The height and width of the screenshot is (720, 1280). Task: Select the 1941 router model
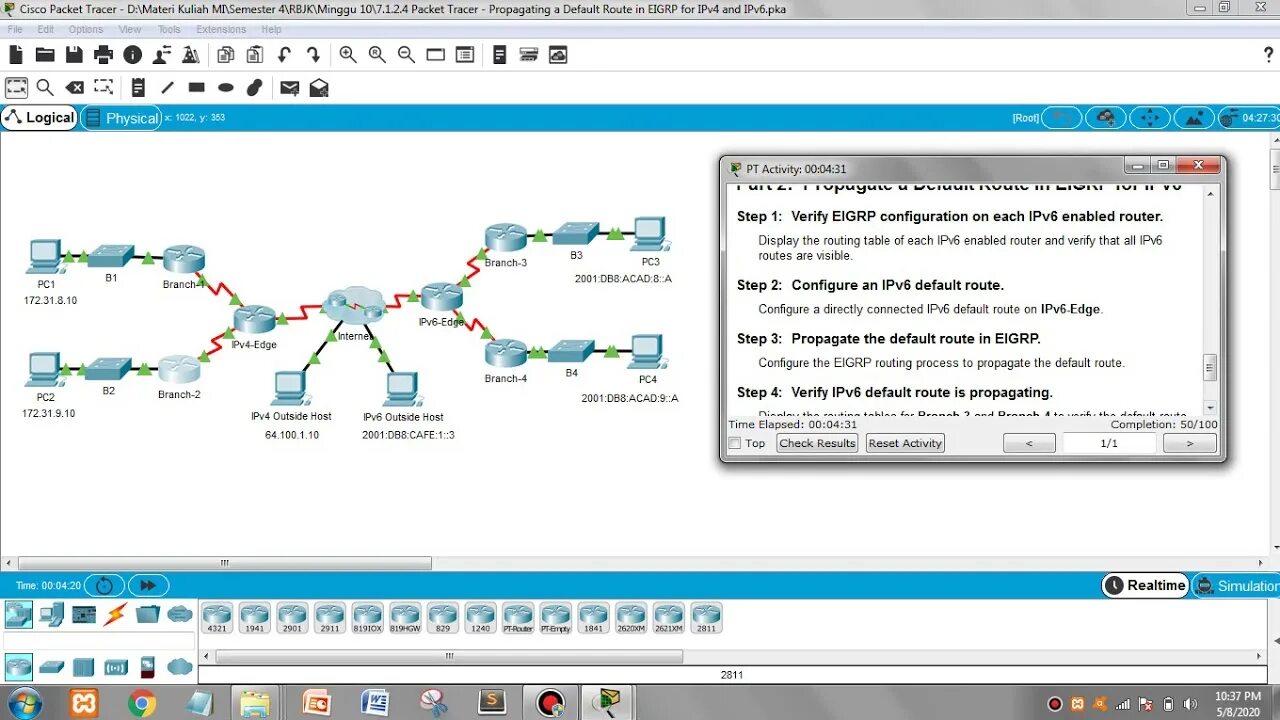pos(255,617)
